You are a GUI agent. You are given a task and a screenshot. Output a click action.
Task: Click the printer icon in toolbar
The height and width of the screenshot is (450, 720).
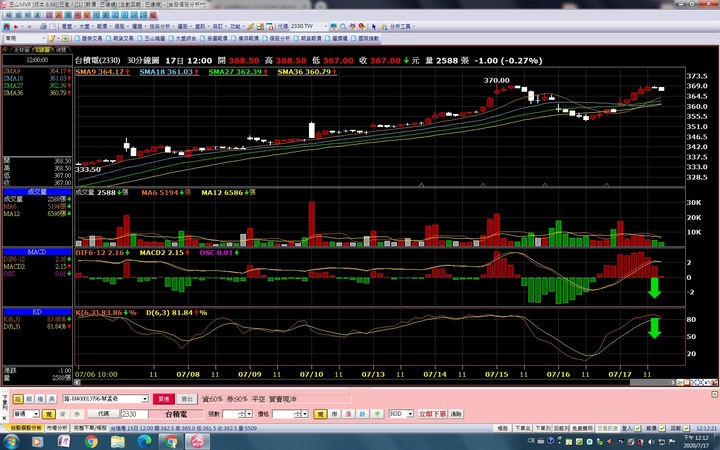click(x=43, y=27)
